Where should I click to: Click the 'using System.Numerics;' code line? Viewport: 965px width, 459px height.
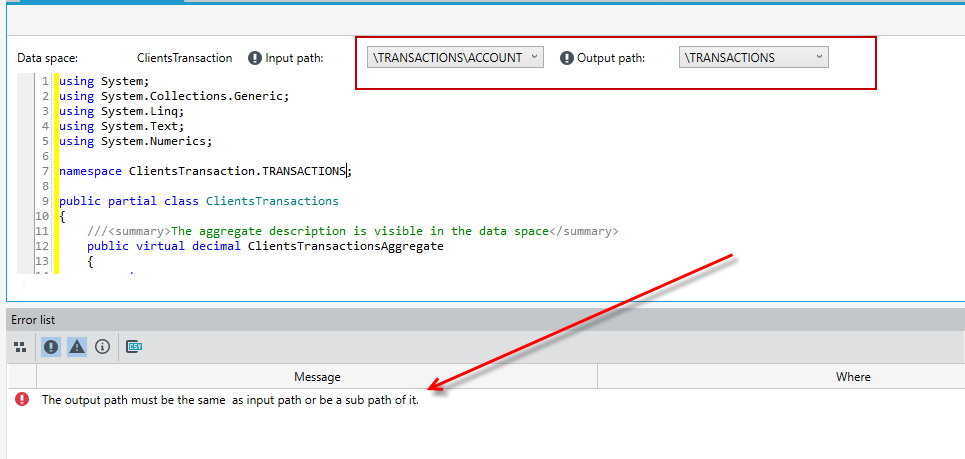[135, 141]
